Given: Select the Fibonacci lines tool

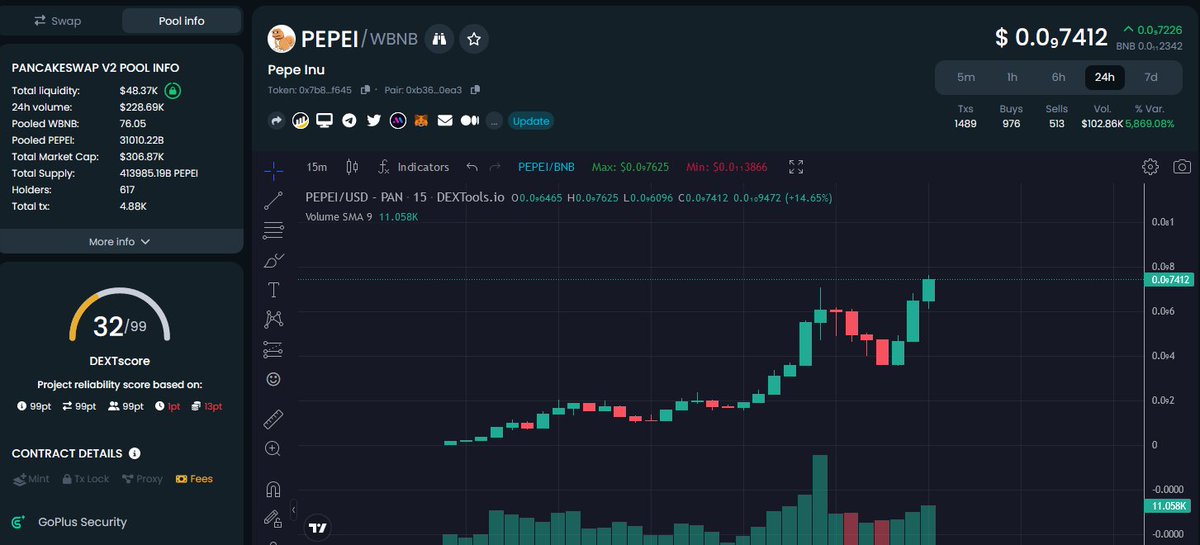Looking at the screenshot, I should [273, 231].
